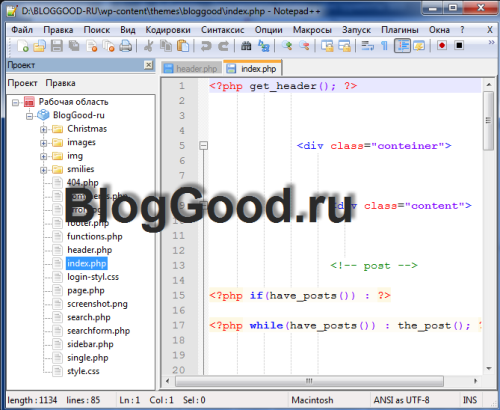Select page.php file
Viewport: 500px width, 410px height.
pos(86,290)
